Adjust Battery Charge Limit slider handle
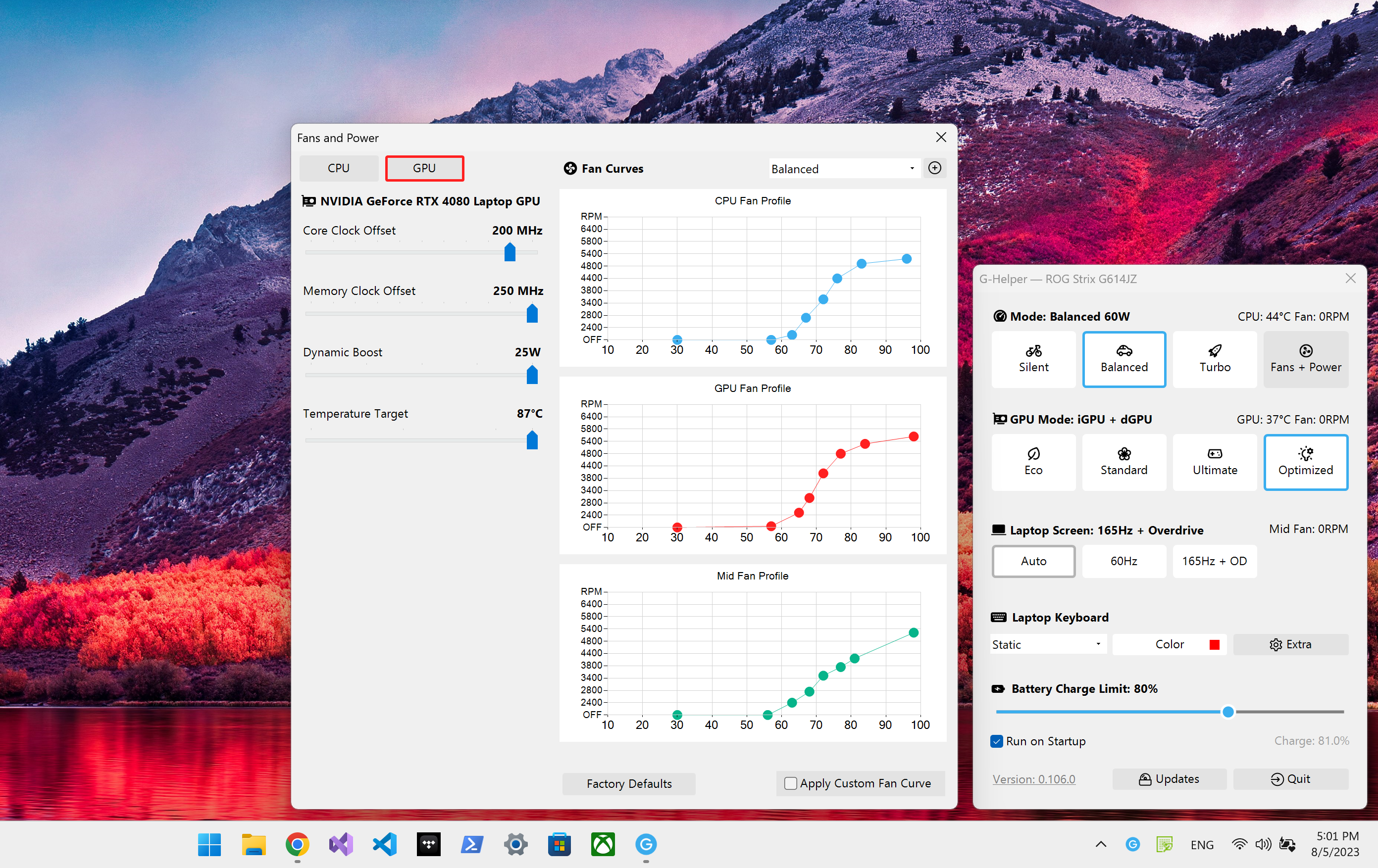 click(1227, 712)
